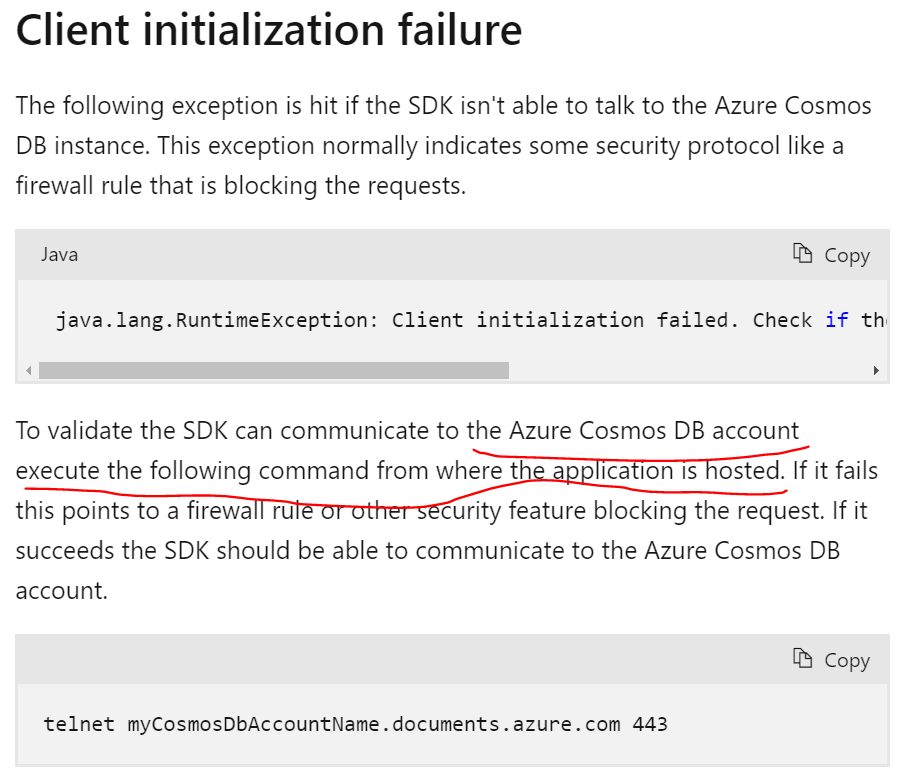Click the horizontal scrollbar thumb under the Java code

273,370
